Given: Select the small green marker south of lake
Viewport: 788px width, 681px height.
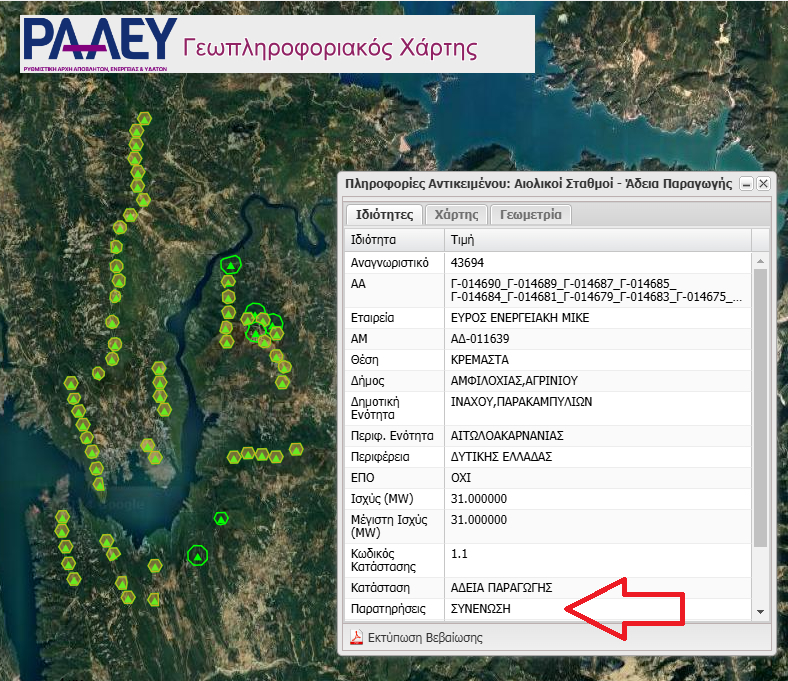Looking at the screenshot, I should pyautogui.click(x=221, y=518).
